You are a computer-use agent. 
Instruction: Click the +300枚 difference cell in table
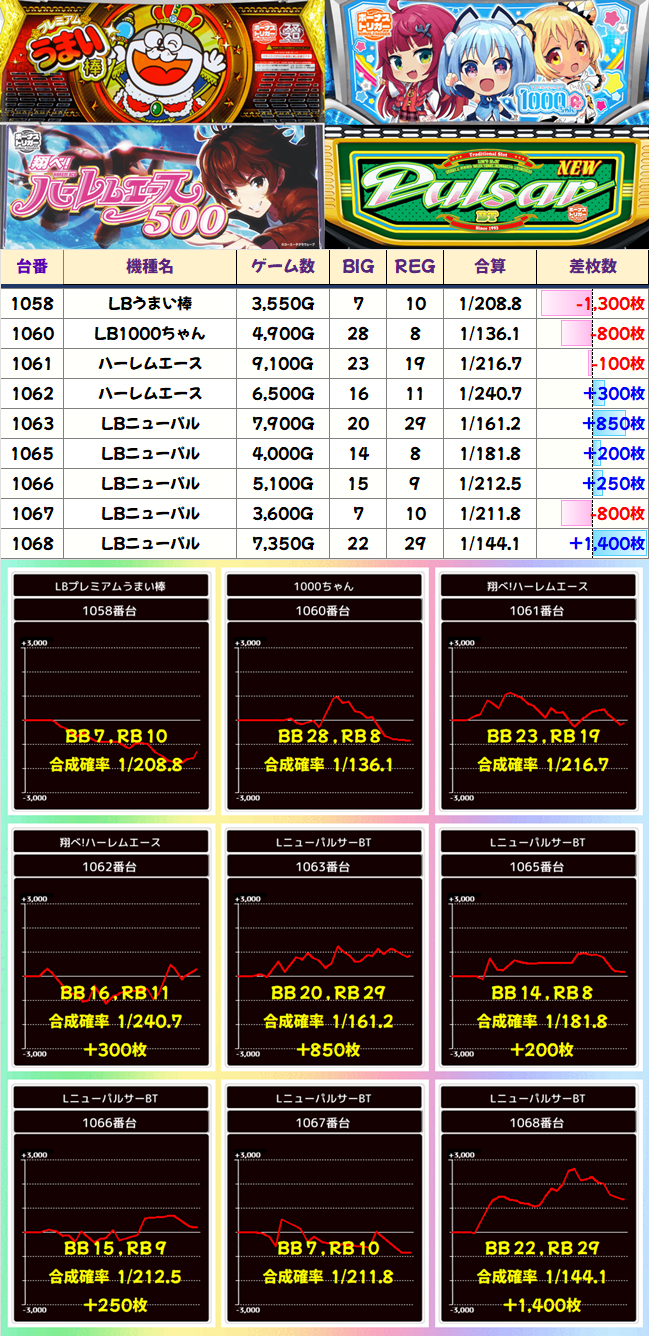[x=593, y=394]
